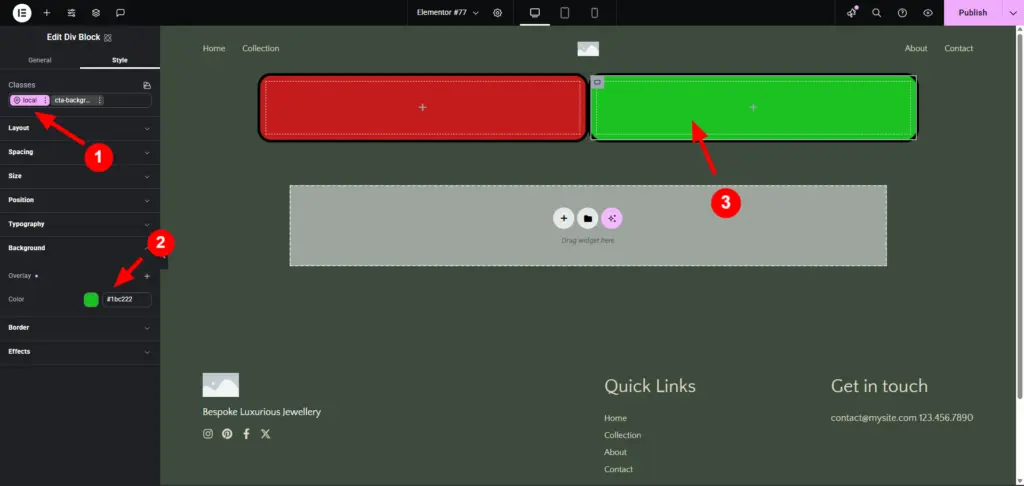Expand the Effects section
The height and width of the screenshot is (486, 1024).
pos(80,351)
